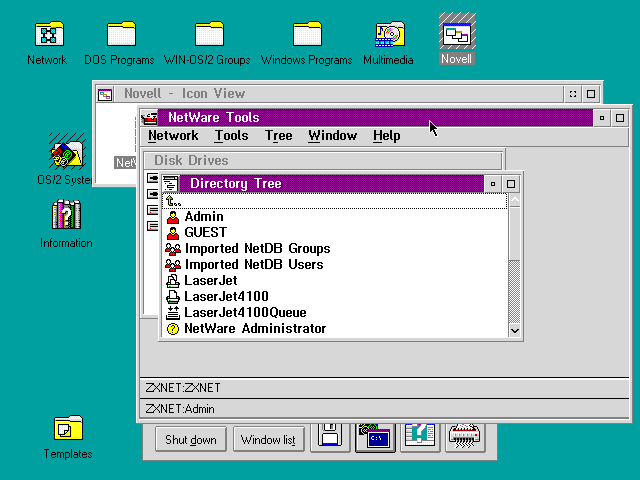
Task: Click the NetWare Administrator question-mark icon
Action: (x=173, y=329)
